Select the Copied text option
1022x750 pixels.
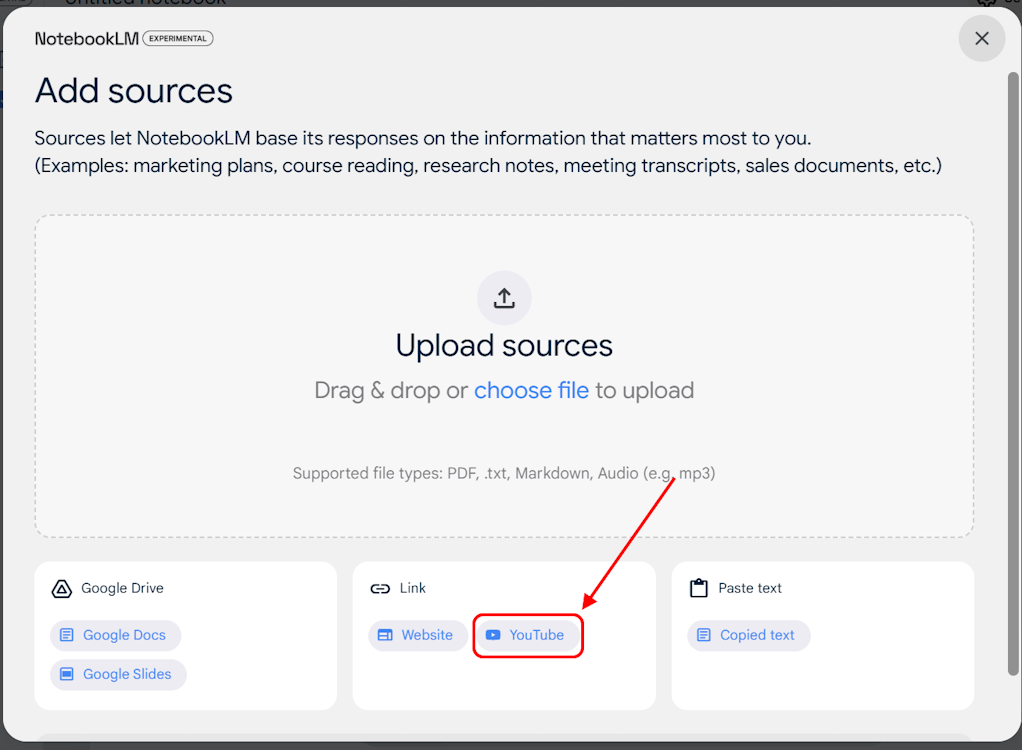748,635
